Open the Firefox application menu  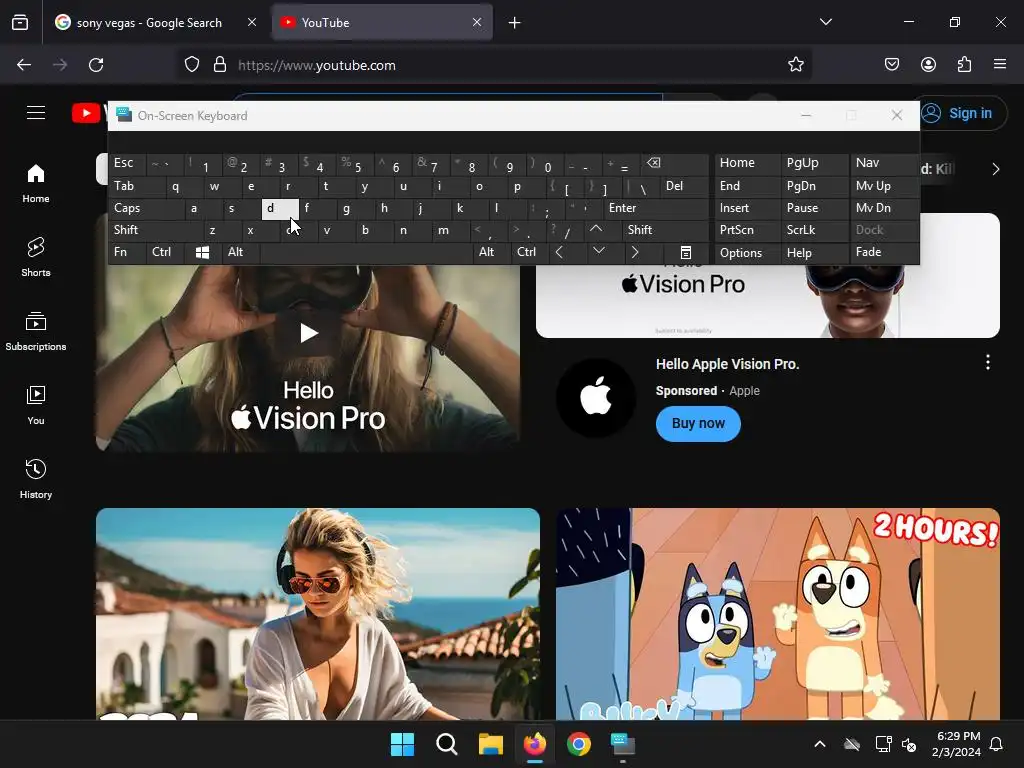[x=1000, y=65]
